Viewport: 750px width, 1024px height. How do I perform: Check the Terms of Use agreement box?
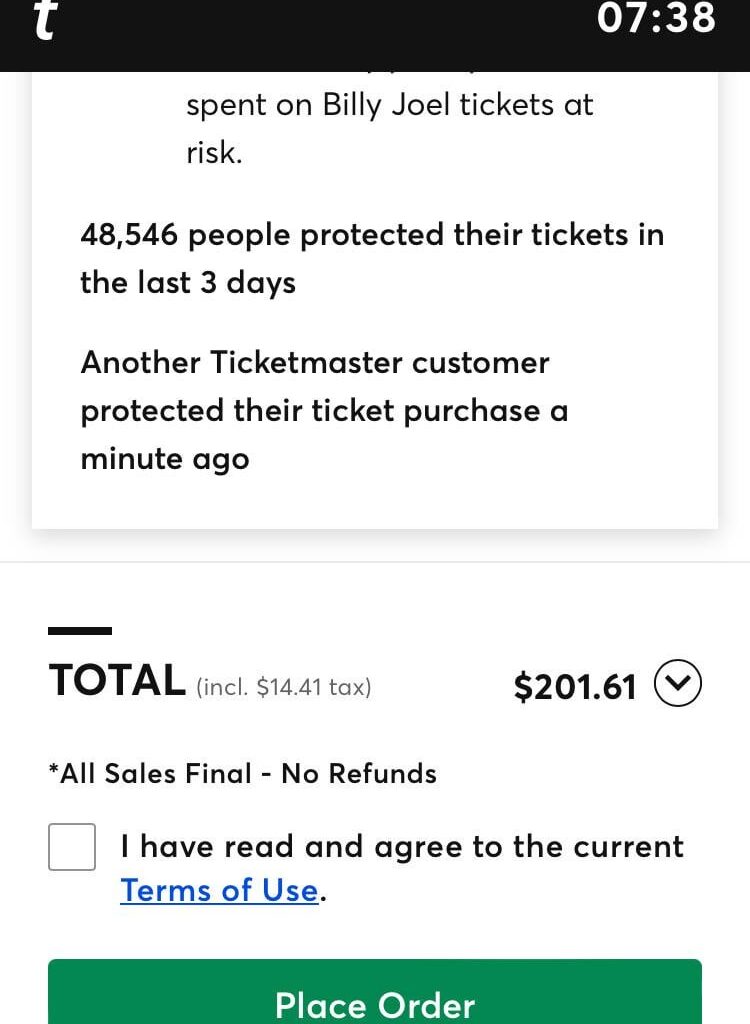pos(72,847)
